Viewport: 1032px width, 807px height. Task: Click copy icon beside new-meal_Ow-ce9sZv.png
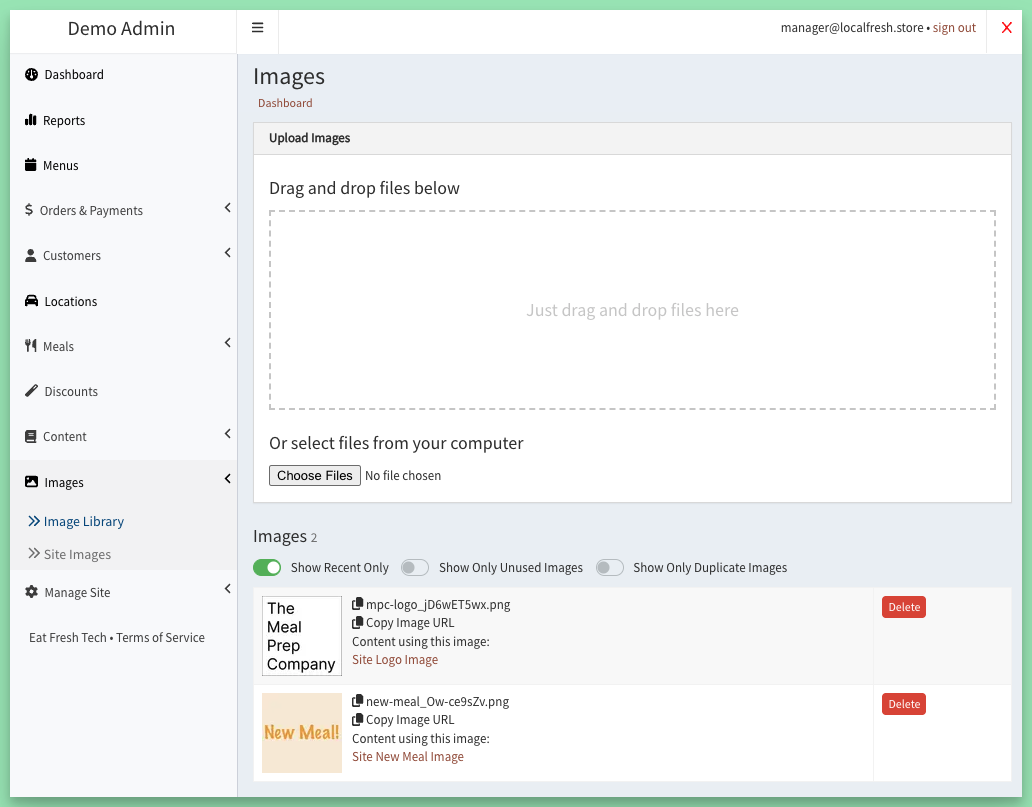point(357,701)
